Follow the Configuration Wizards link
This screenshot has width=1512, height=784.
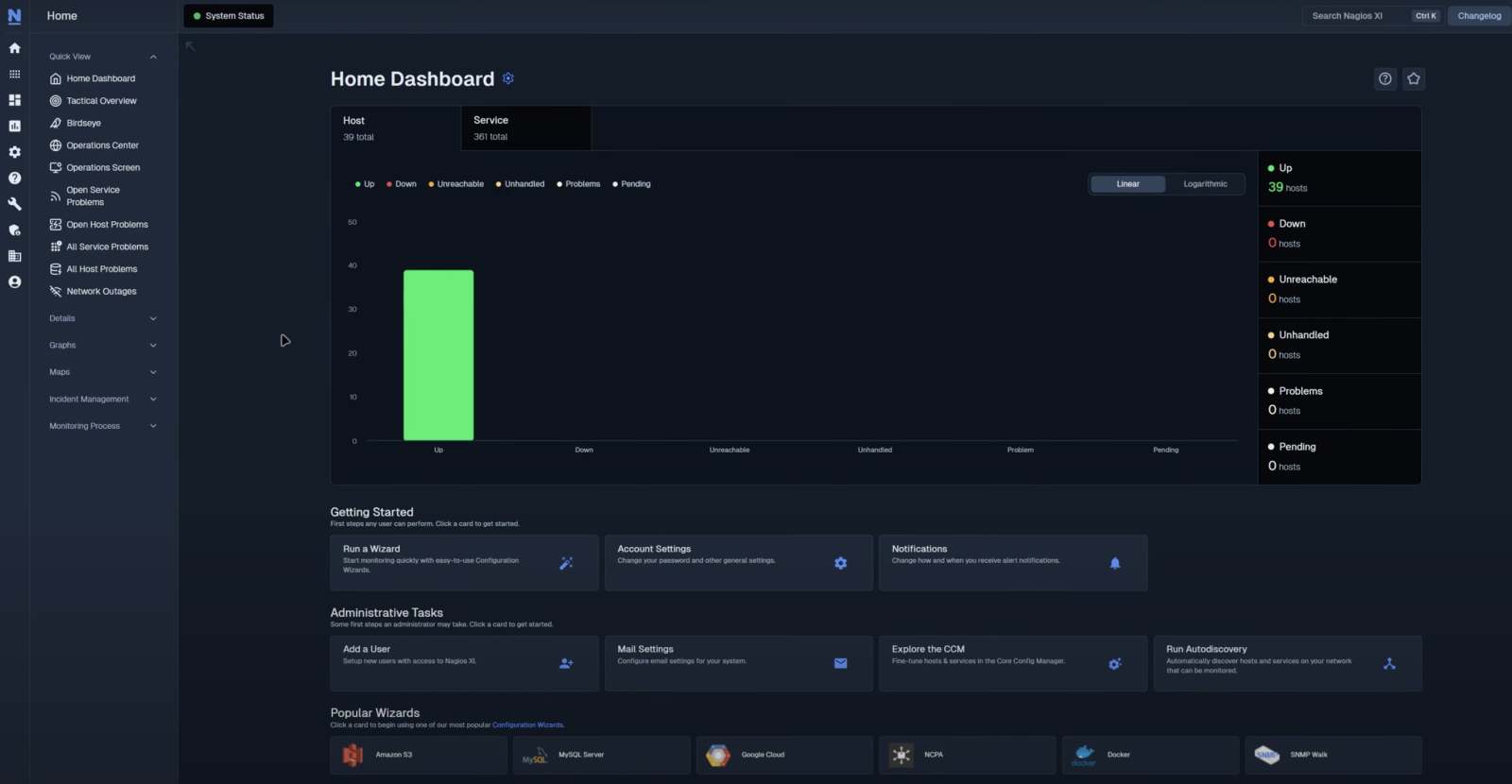[x=527, y=725]
